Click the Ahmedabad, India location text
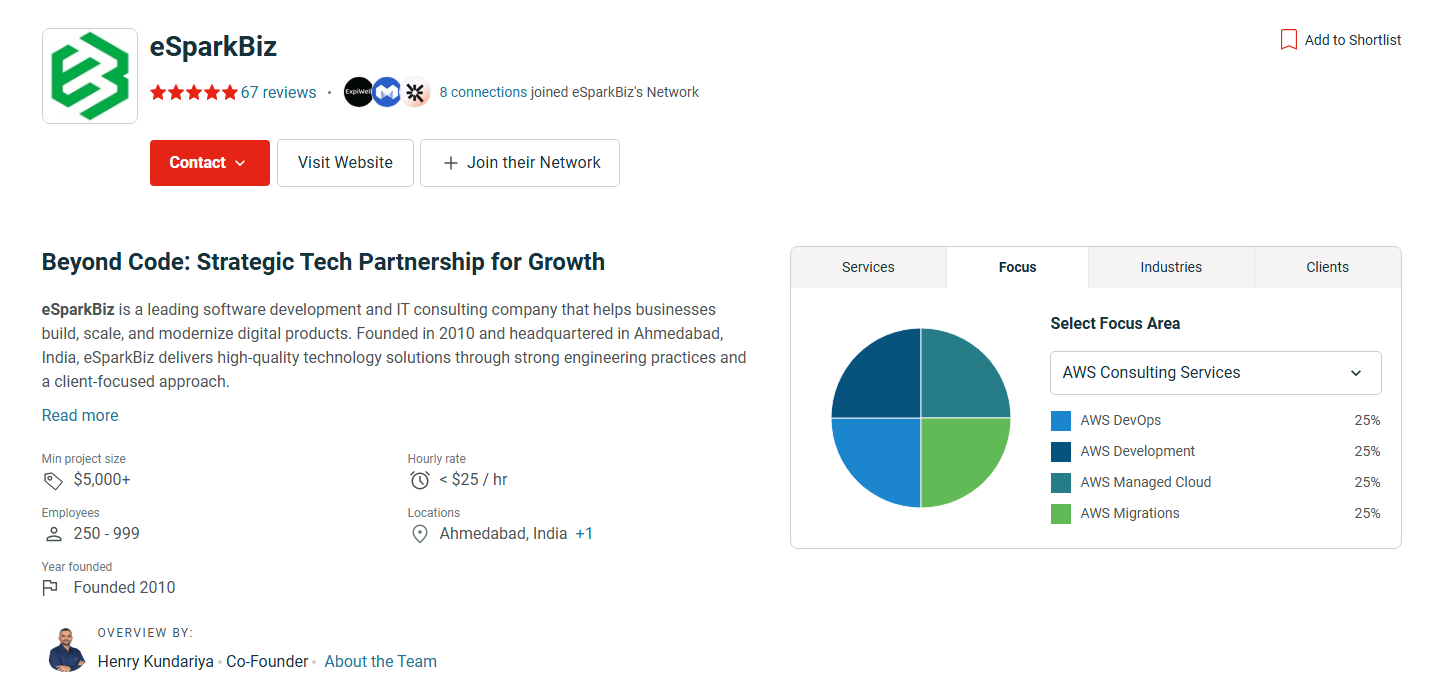Image resolution: width=1447 pixels, height=694 pixels. [x=504, y=534]
